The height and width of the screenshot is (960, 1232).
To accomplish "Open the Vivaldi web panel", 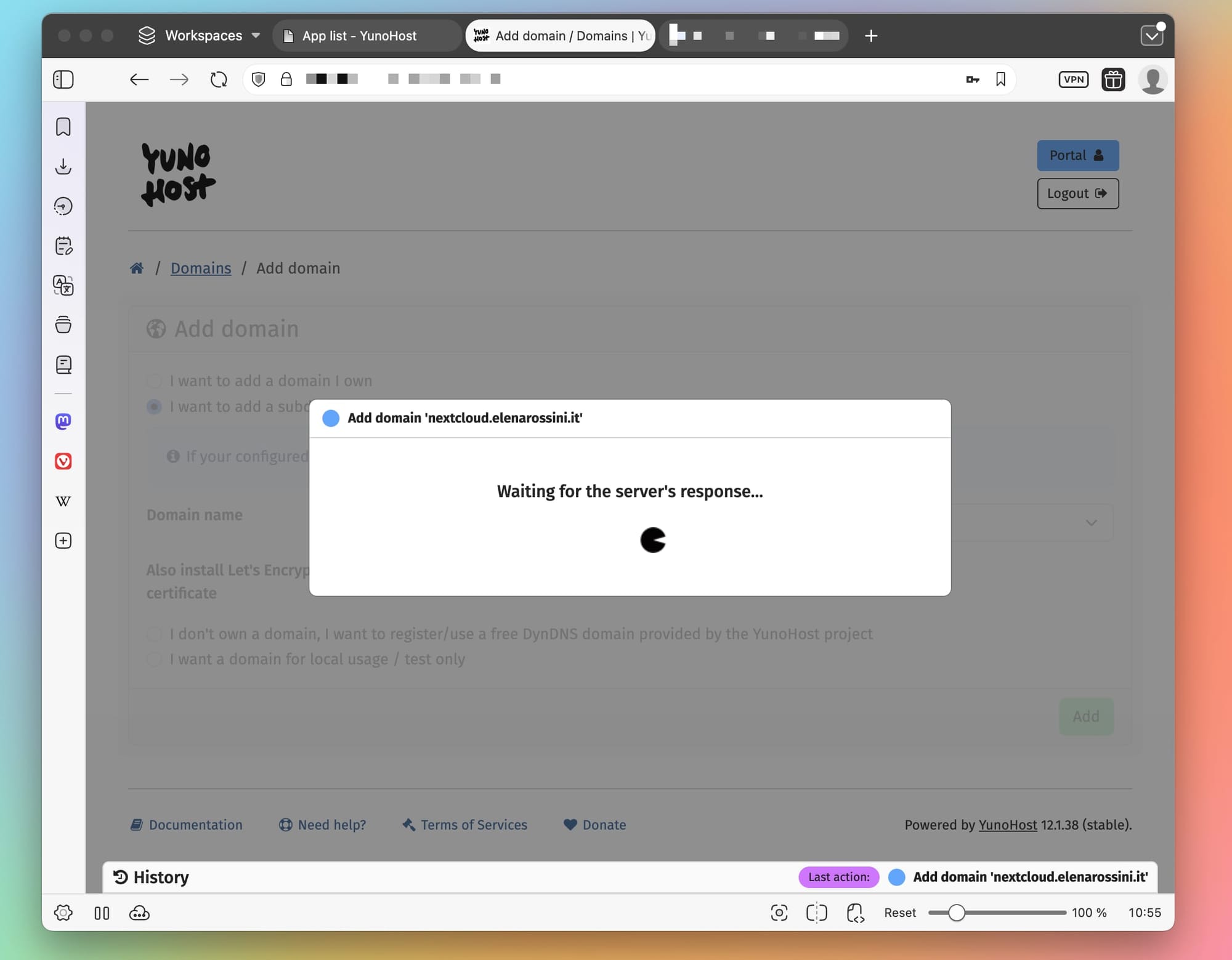I will coord(63,461).
